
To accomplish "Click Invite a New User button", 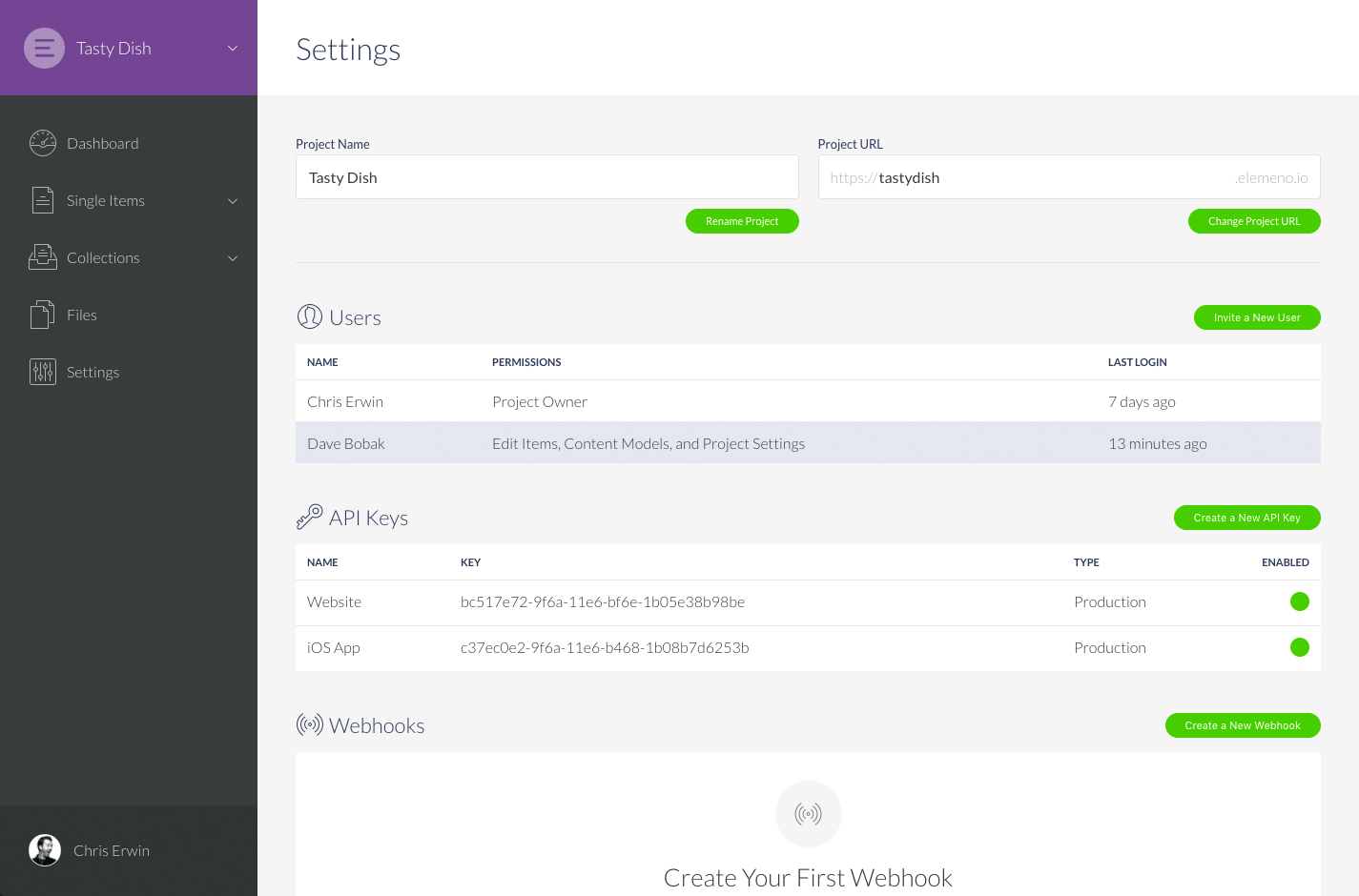I will [1257, 317].
